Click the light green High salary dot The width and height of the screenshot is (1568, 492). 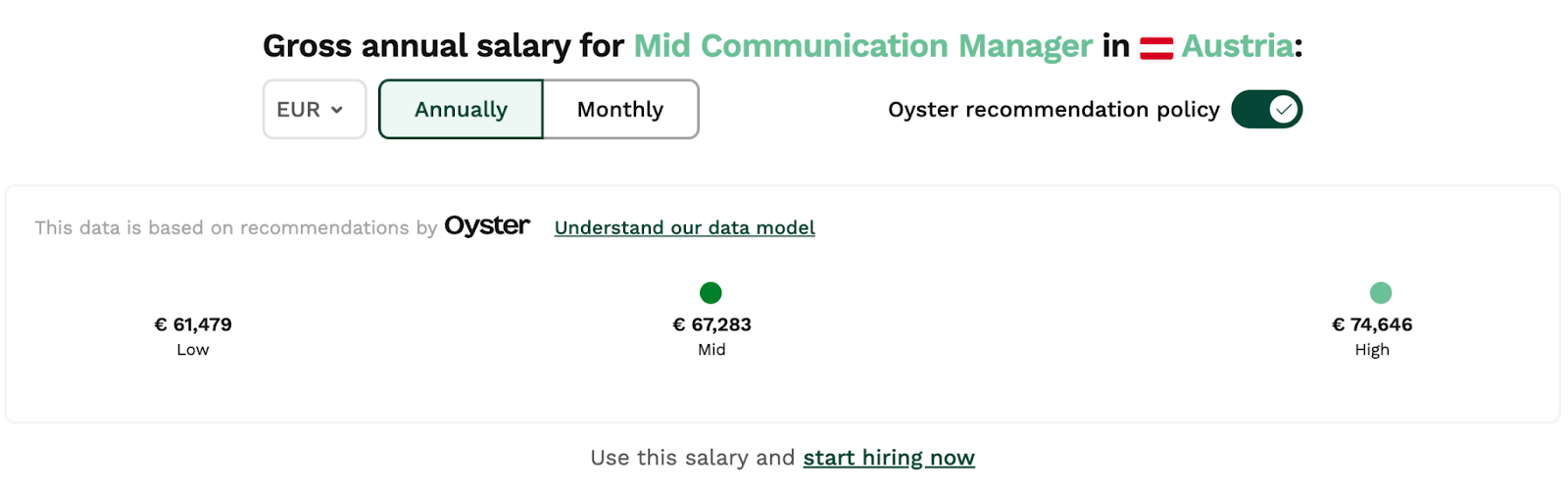(x=1380, y=292)
